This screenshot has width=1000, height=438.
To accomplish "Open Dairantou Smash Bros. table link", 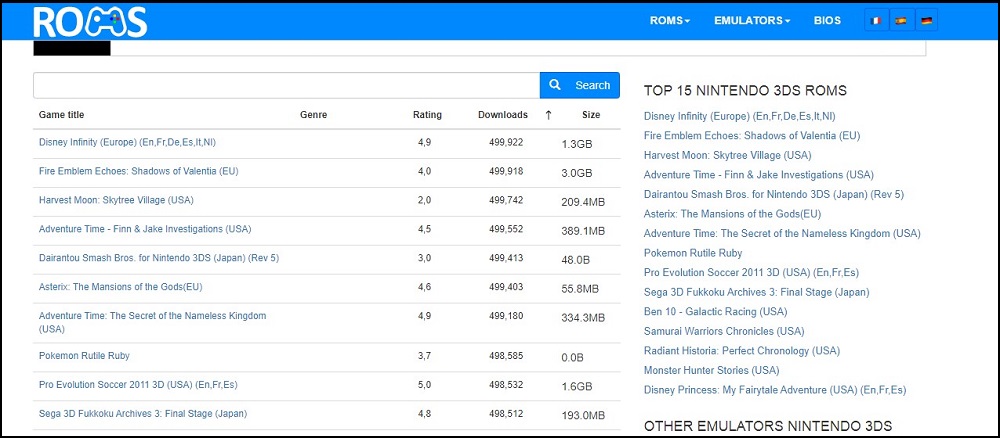I will [x=159, y=258].
